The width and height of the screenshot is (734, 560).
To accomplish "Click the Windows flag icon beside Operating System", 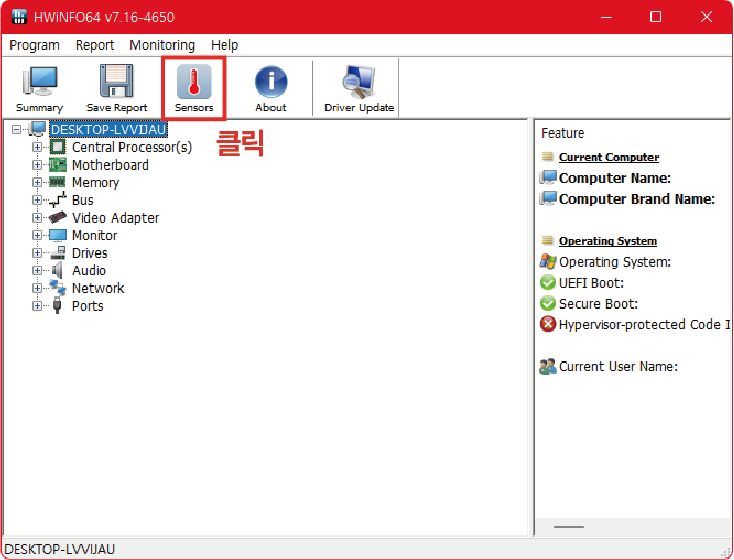I will (x=548, y=261).
